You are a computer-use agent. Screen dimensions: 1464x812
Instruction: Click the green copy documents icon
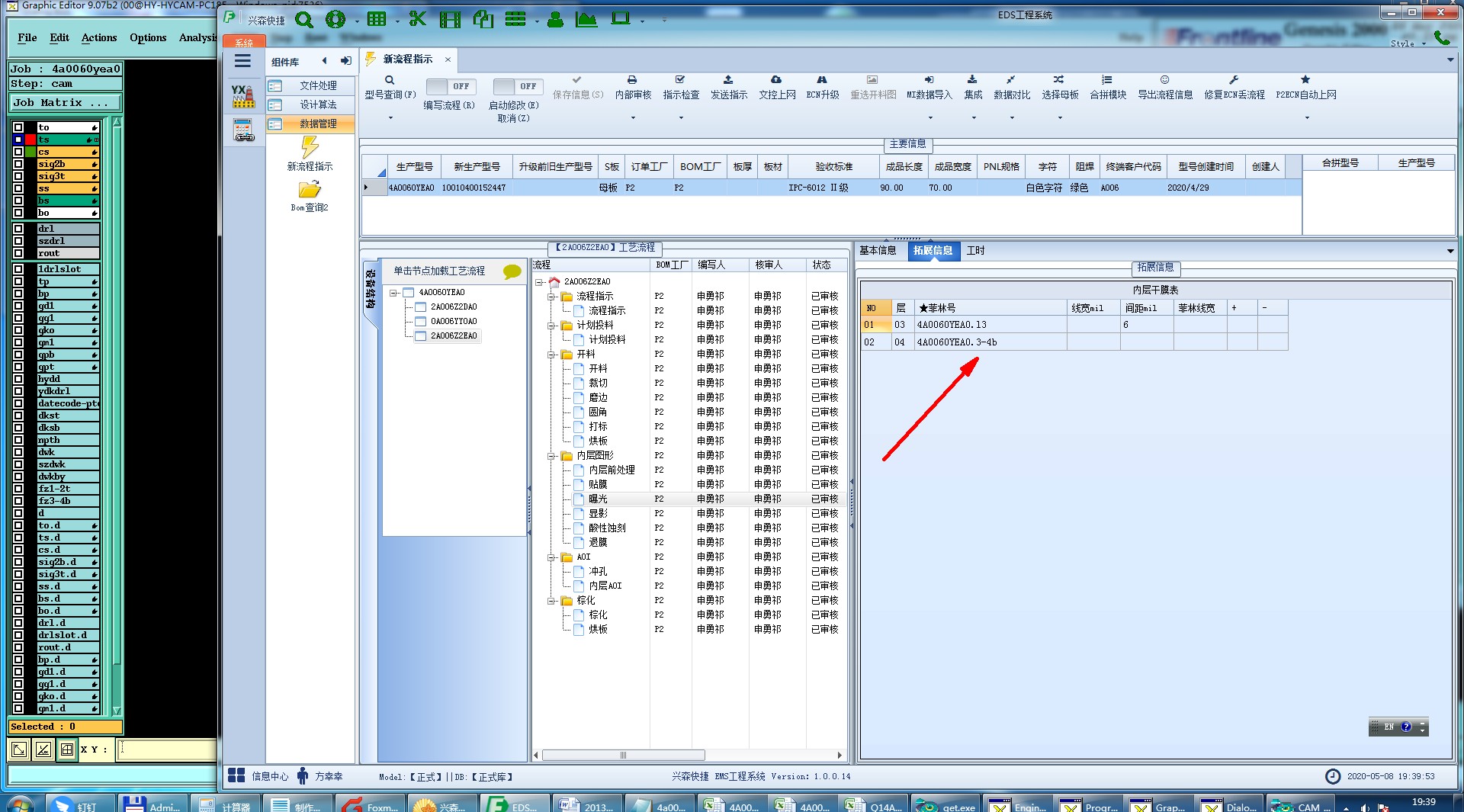[483, 19]
